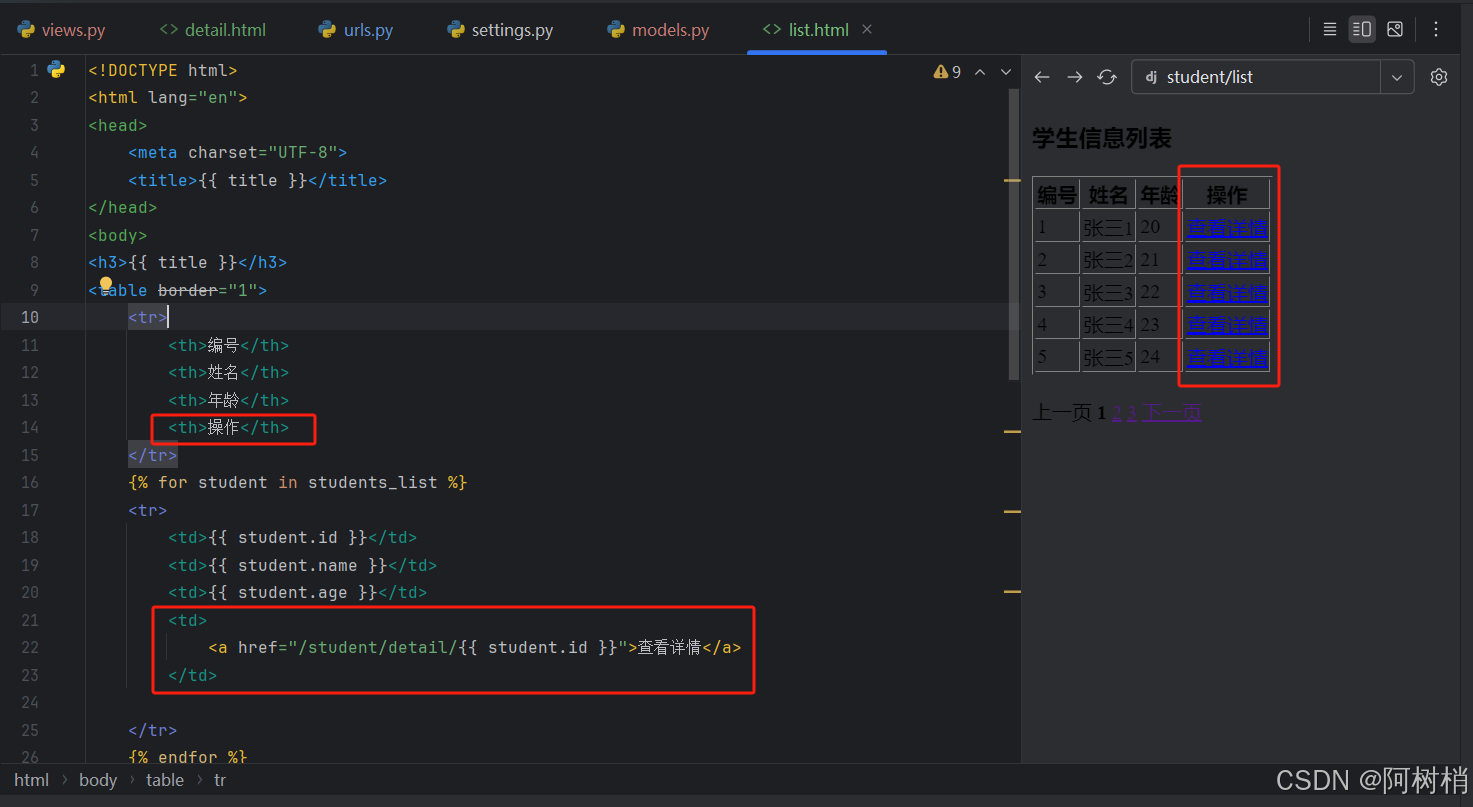The image size is (1473, 807).
Task: Open the address bar URL dropdown
Action: [1396, 76]
